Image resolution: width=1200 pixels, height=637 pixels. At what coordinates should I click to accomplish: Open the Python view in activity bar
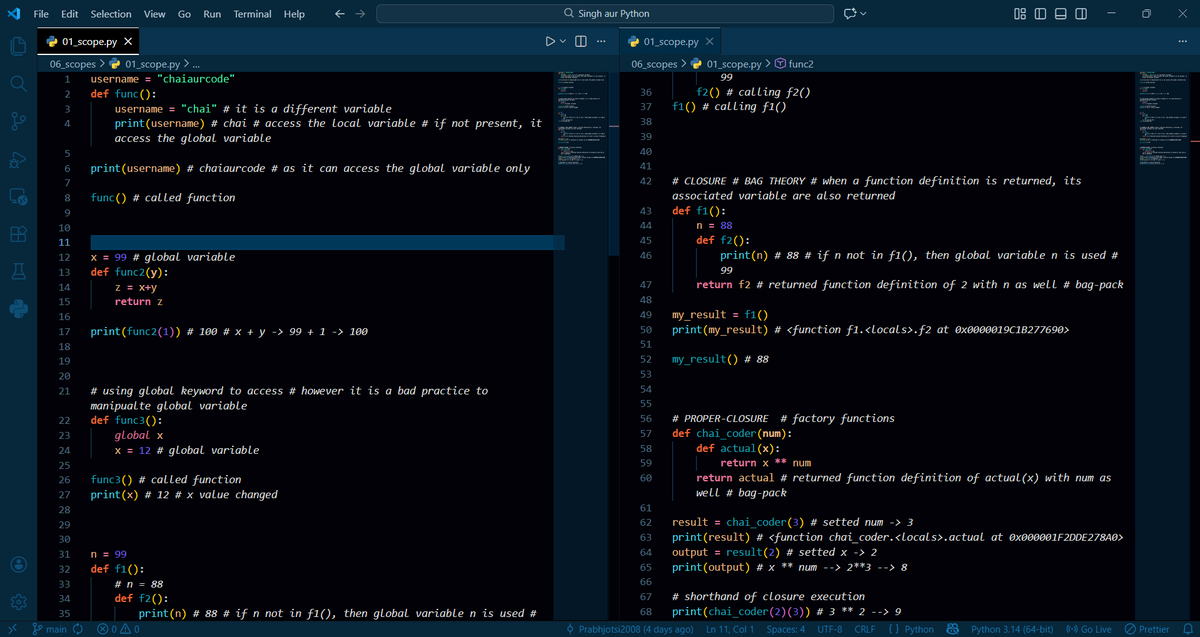click(18, 307)
